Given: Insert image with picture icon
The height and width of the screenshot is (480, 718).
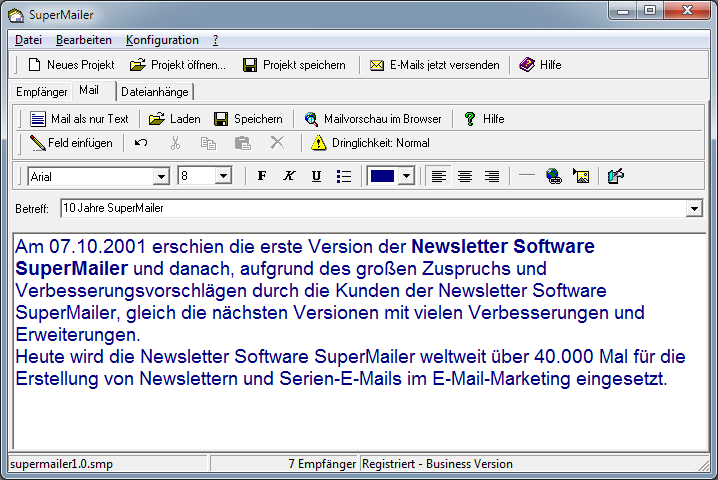Looking at the screenshot, I should [581, 176].
